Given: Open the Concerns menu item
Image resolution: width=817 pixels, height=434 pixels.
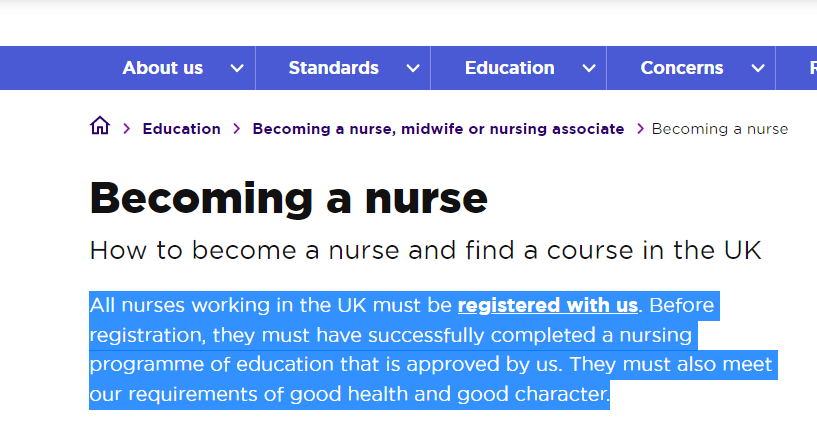Looking at the screenshot, I should pyautogui.click(x=682, y=68).
